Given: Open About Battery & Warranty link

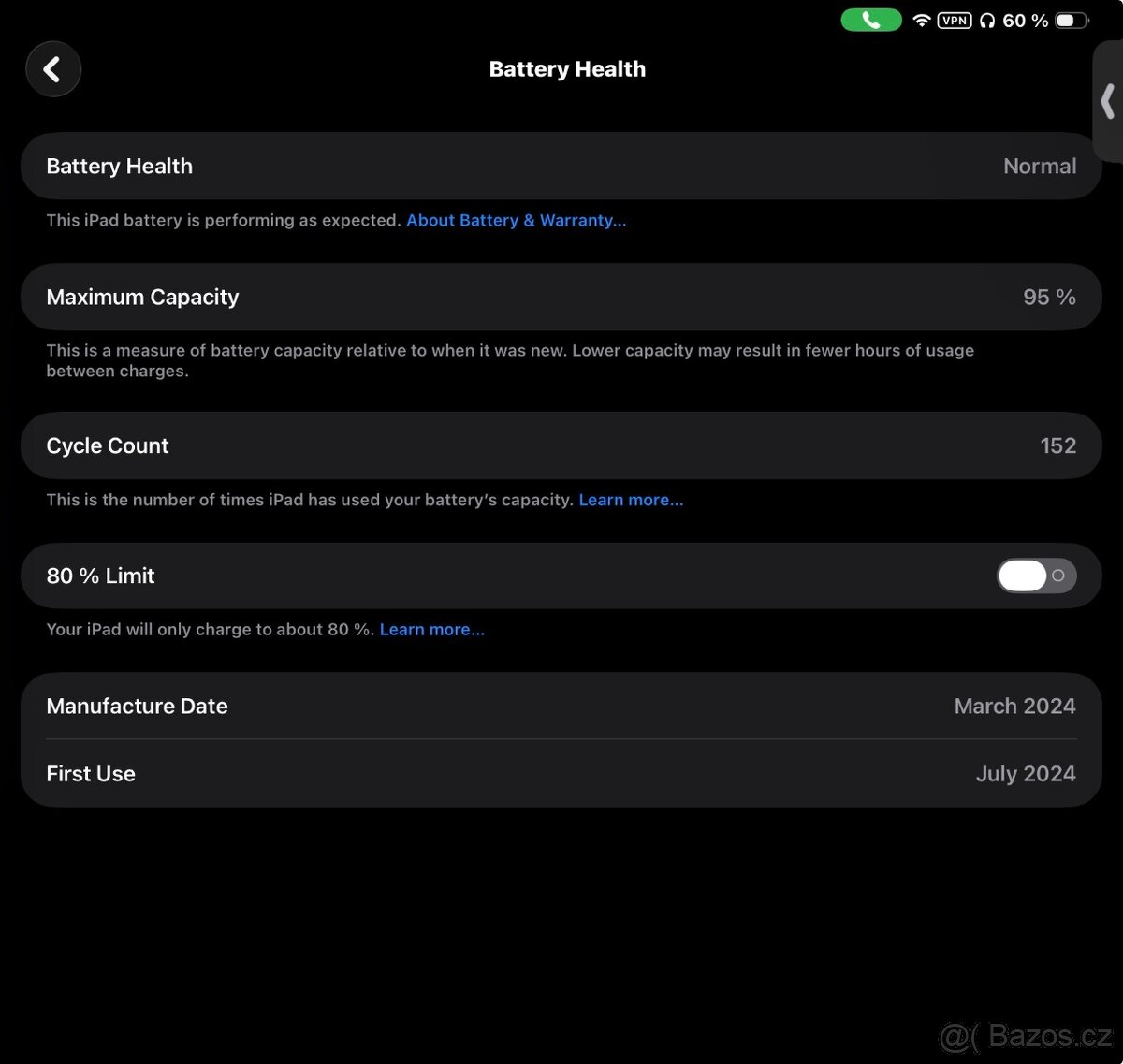Looking at the screenshot, I should pos(516,220).
